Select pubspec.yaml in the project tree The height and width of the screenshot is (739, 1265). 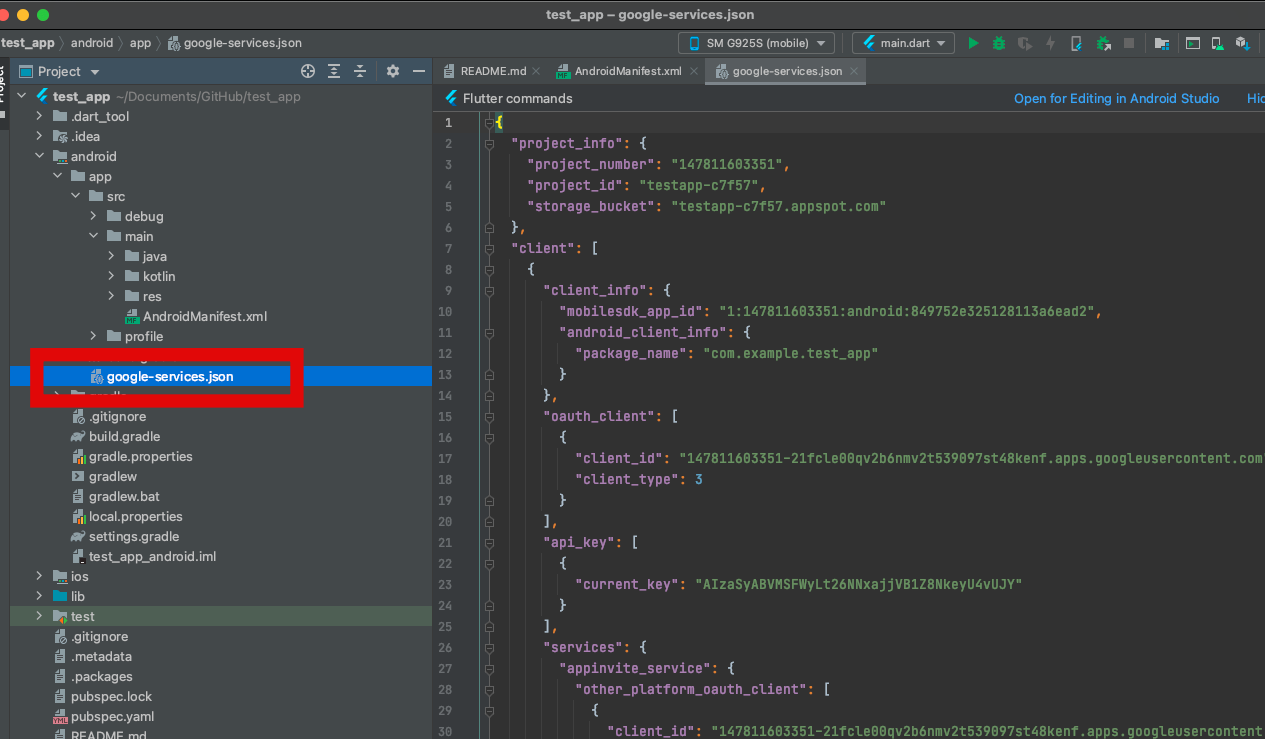pyautogui.click(x=112, y=716)
